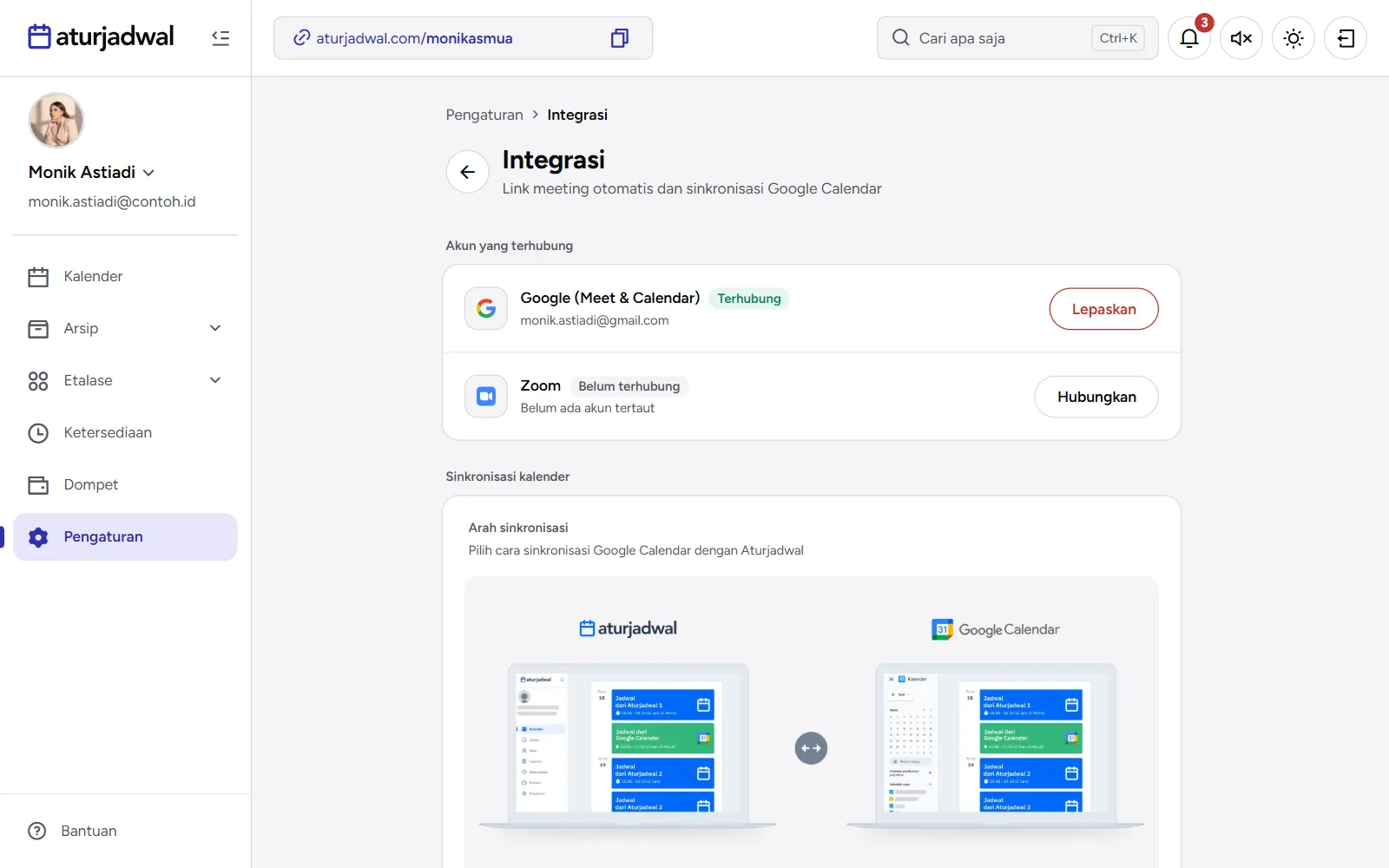1389x868 pixels.
Task: Expand the Etalase chevron
Action: click(x=215, y=380)
